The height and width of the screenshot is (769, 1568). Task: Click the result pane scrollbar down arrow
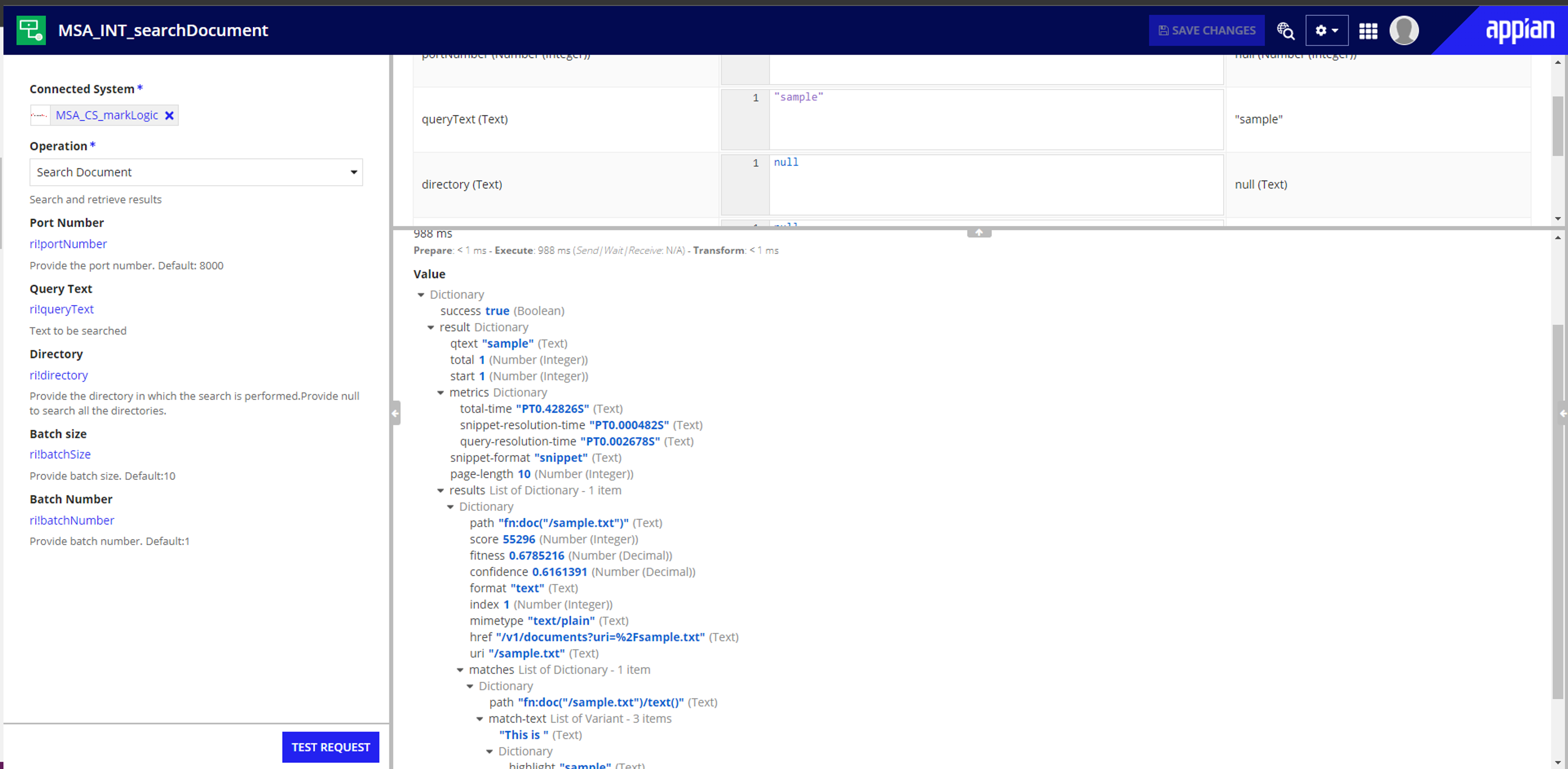[1557, 762]
